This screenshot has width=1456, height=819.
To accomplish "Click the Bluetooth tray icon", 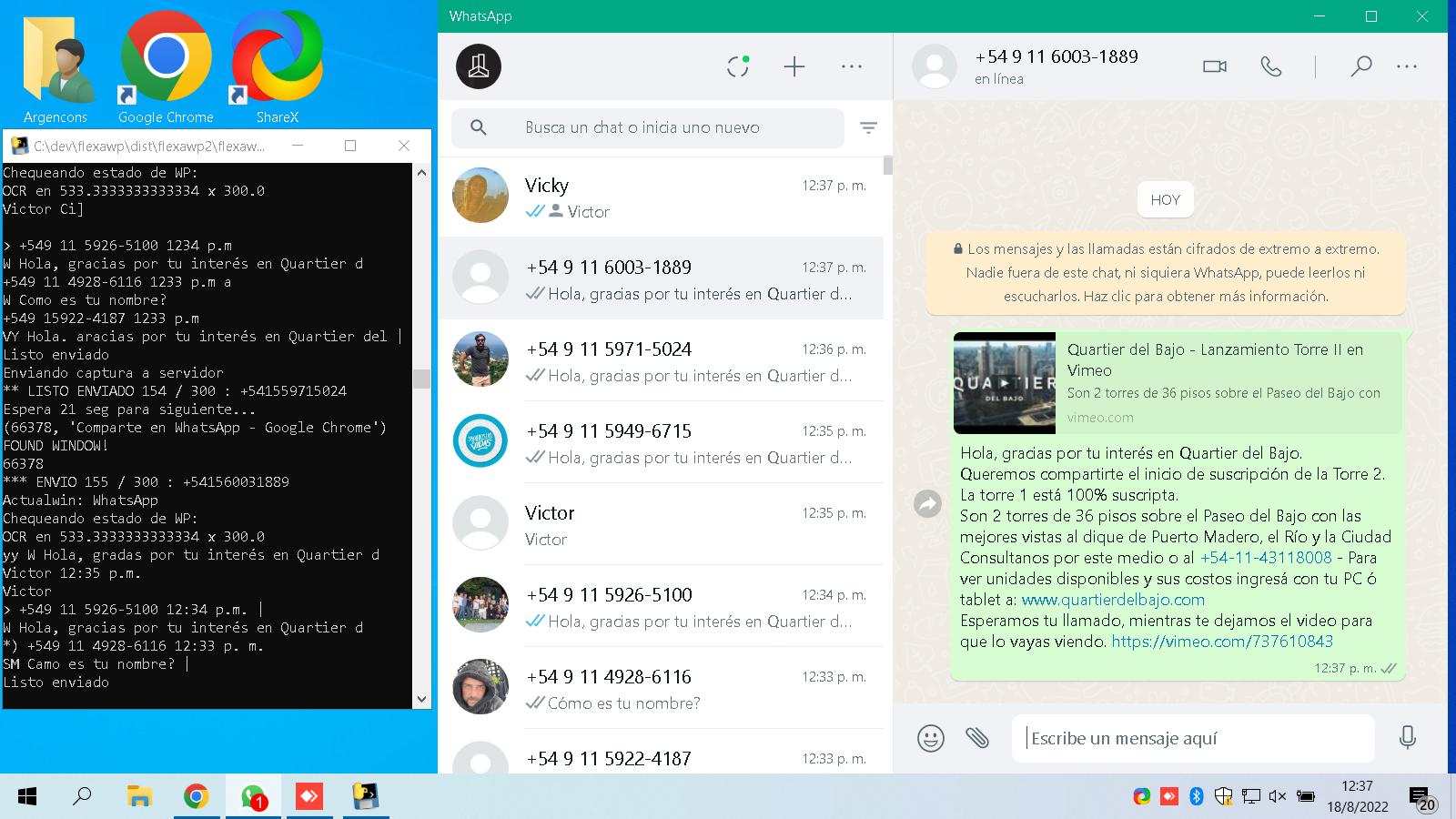I will (1197, 797).
